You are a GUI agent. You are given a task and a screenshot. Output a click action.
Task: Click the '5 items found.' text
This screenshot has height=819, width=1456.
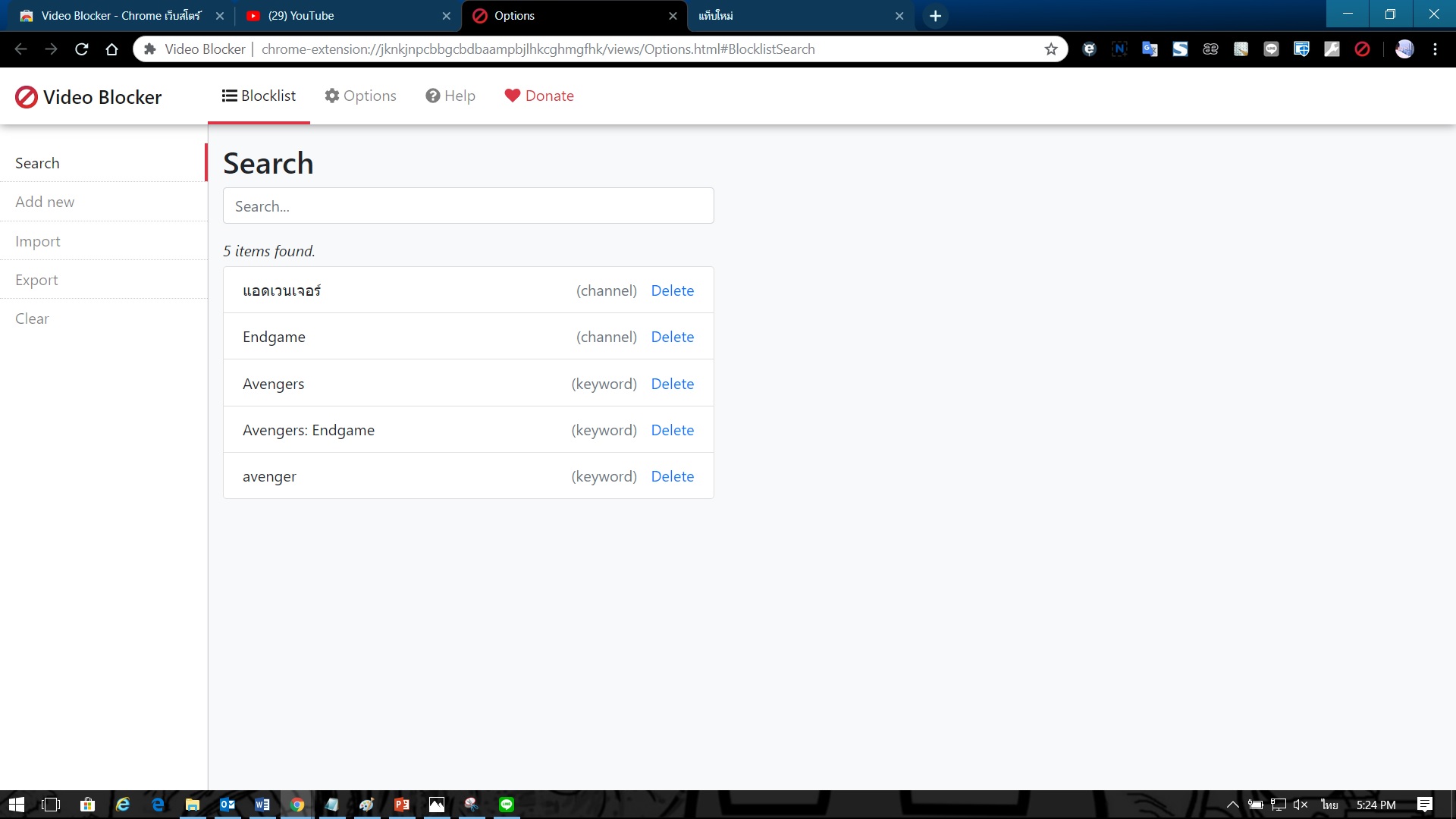[269, 251]
